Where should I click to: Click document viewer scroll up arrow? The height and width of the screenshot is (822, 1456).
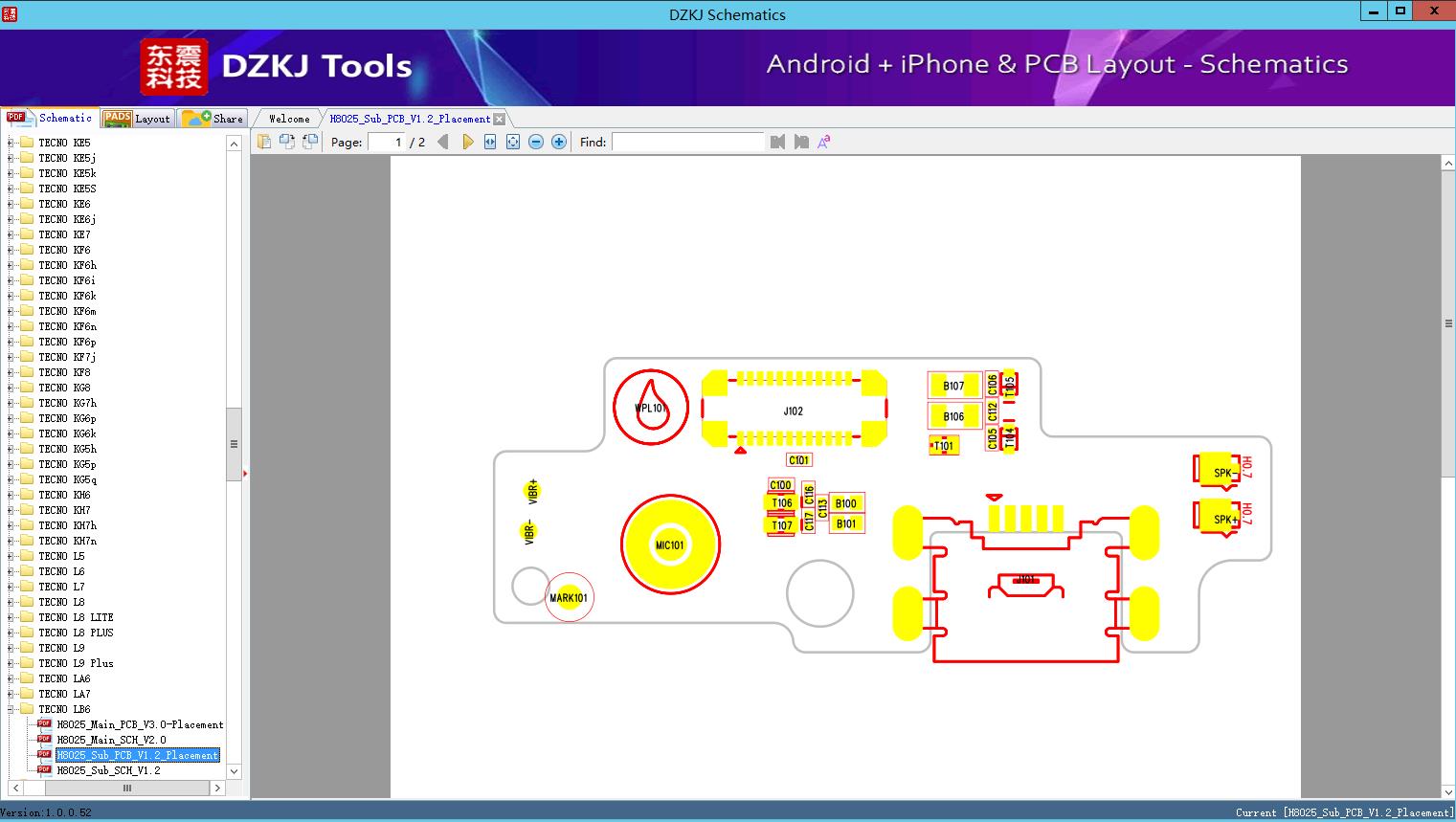tap(1448, 164)
